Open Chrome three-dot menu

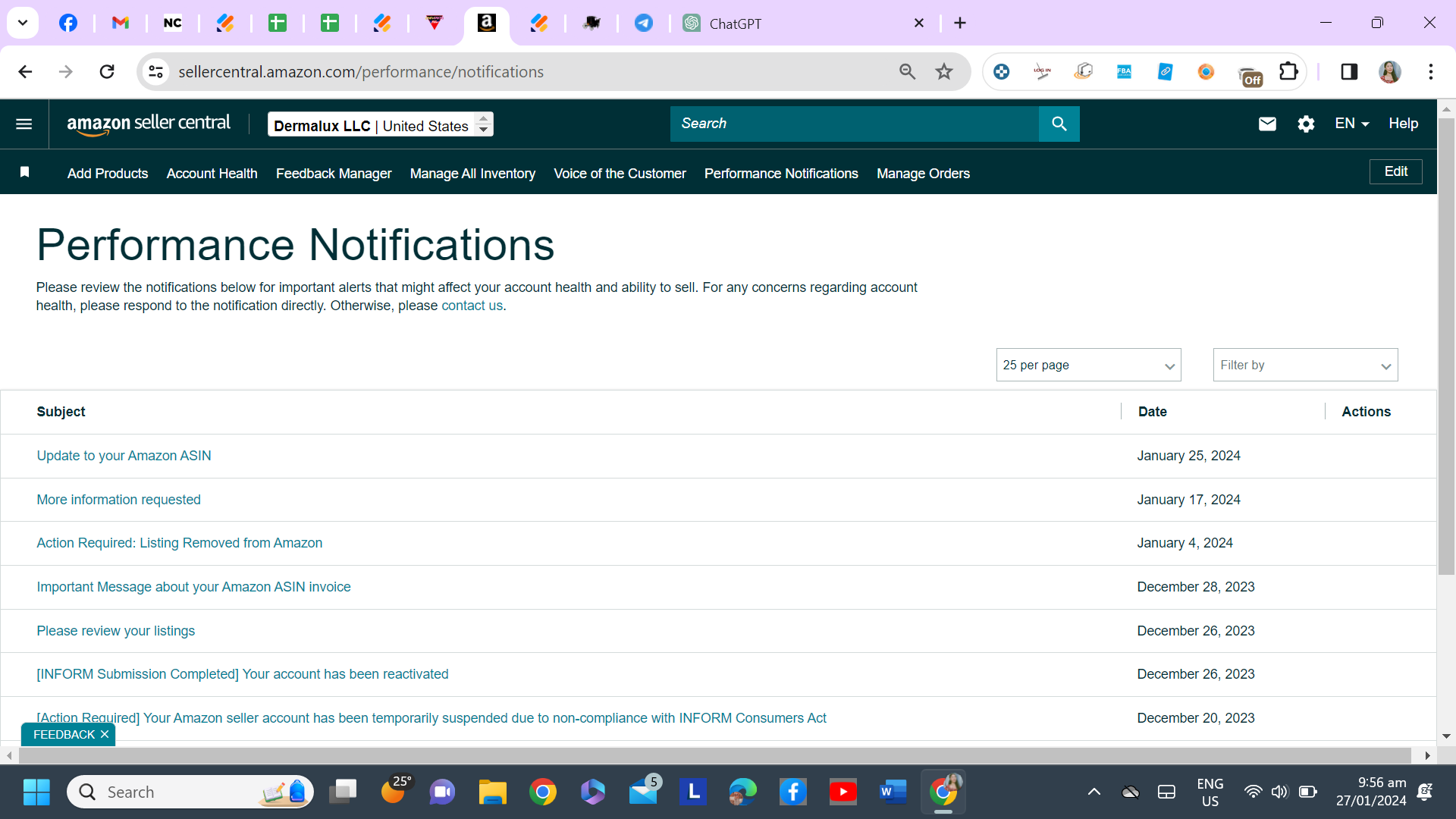tap(1431, 72)
